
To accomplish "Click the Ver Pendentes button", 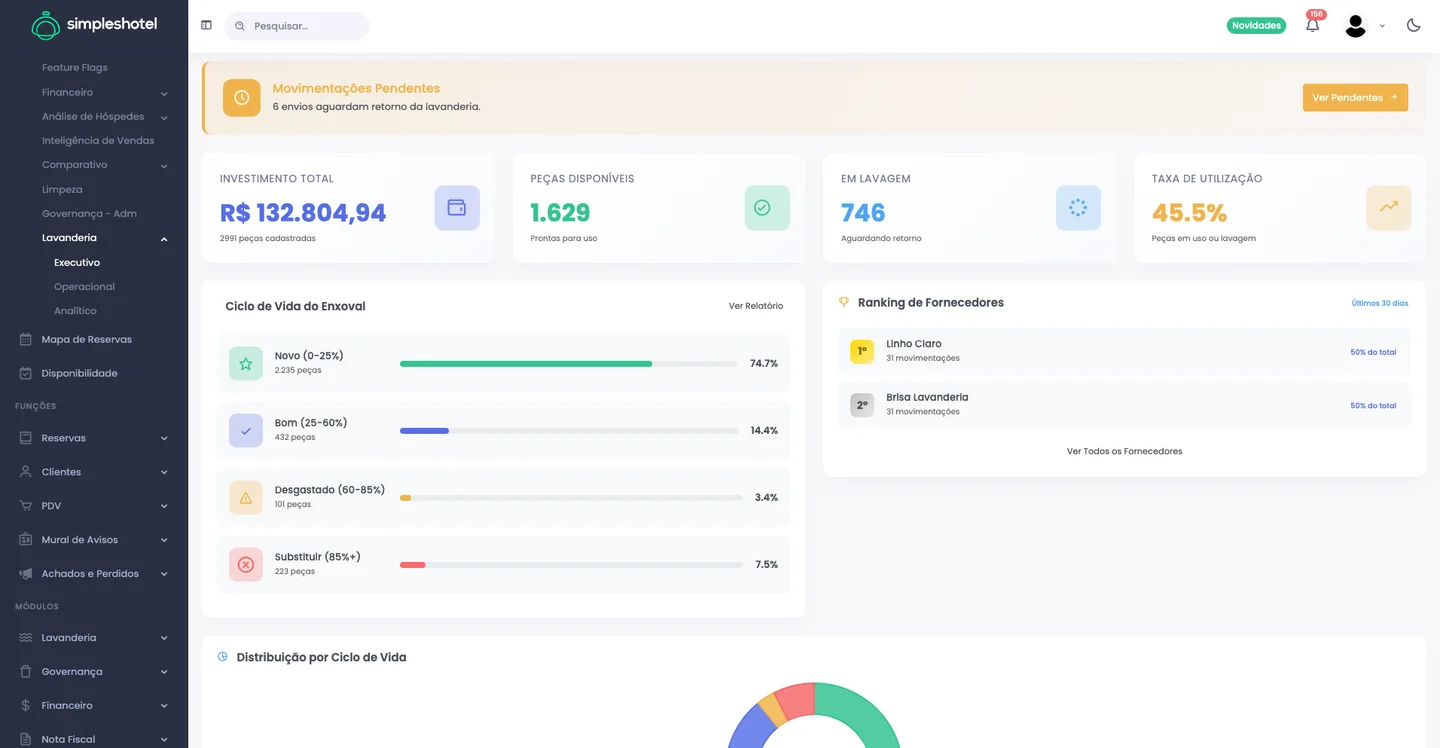I will coord(1355,98).
